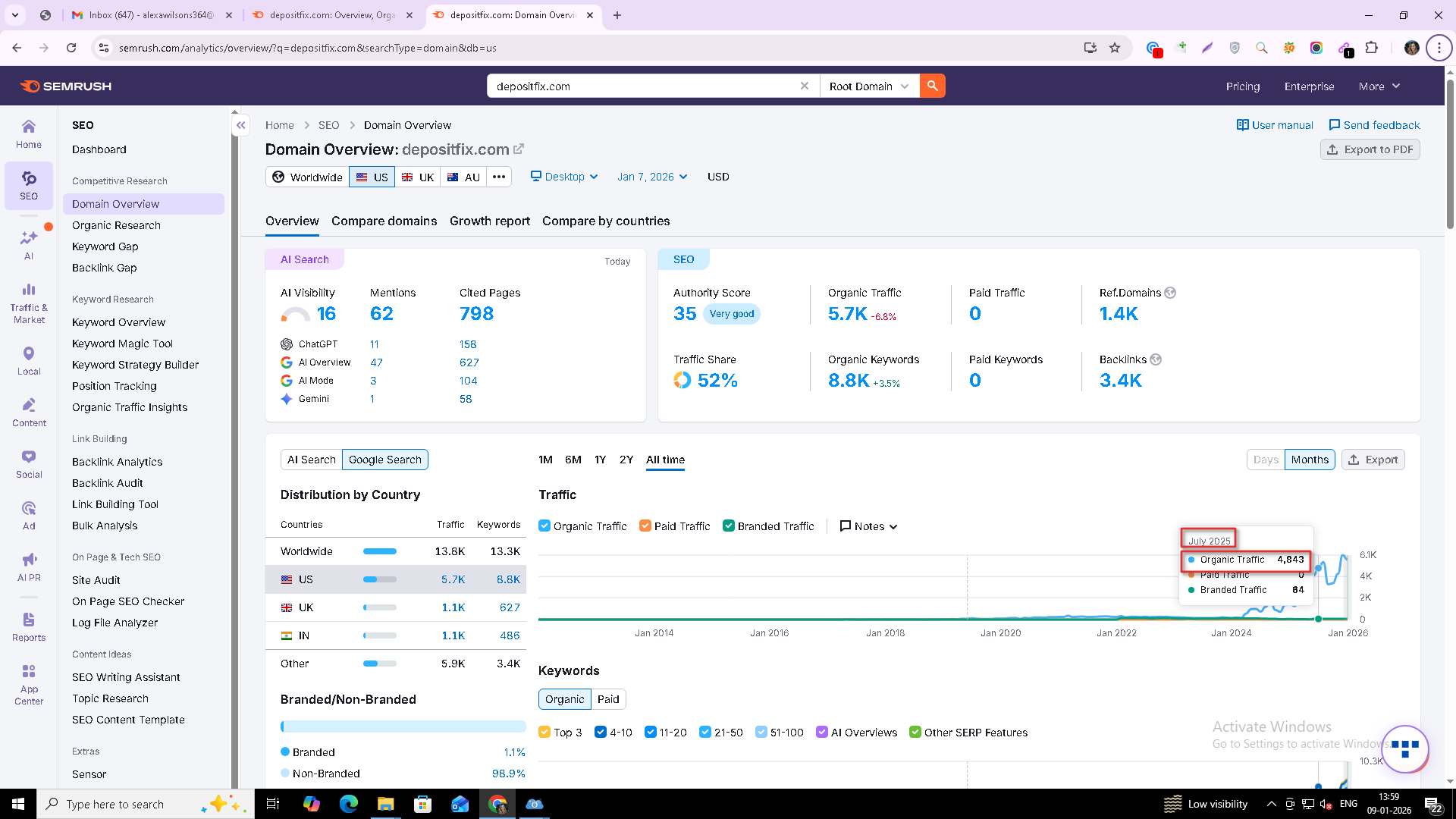Image resolution: width=1456 pixels, height=819 pixels.
Task: Select the 1Y time range tab
Action: coord(600,460)
